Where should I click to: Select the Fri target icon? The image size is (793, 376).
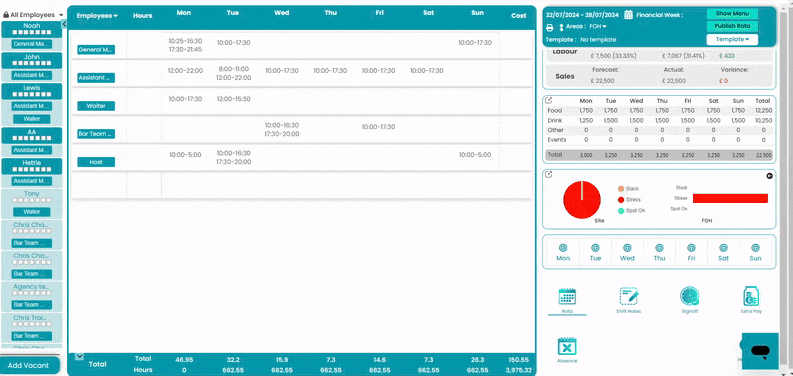pyautogui.click(x=691, y=248)
